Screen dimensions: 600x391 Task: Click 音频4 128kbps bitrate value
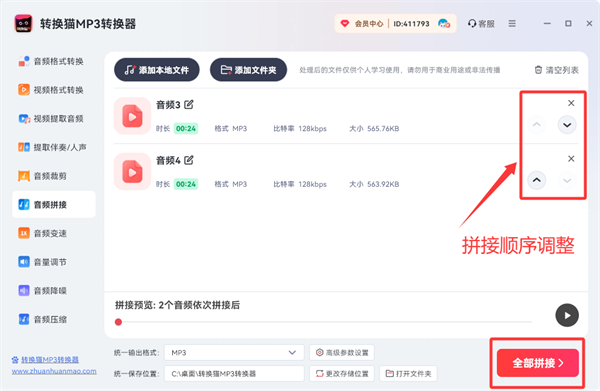pos(312,184)
